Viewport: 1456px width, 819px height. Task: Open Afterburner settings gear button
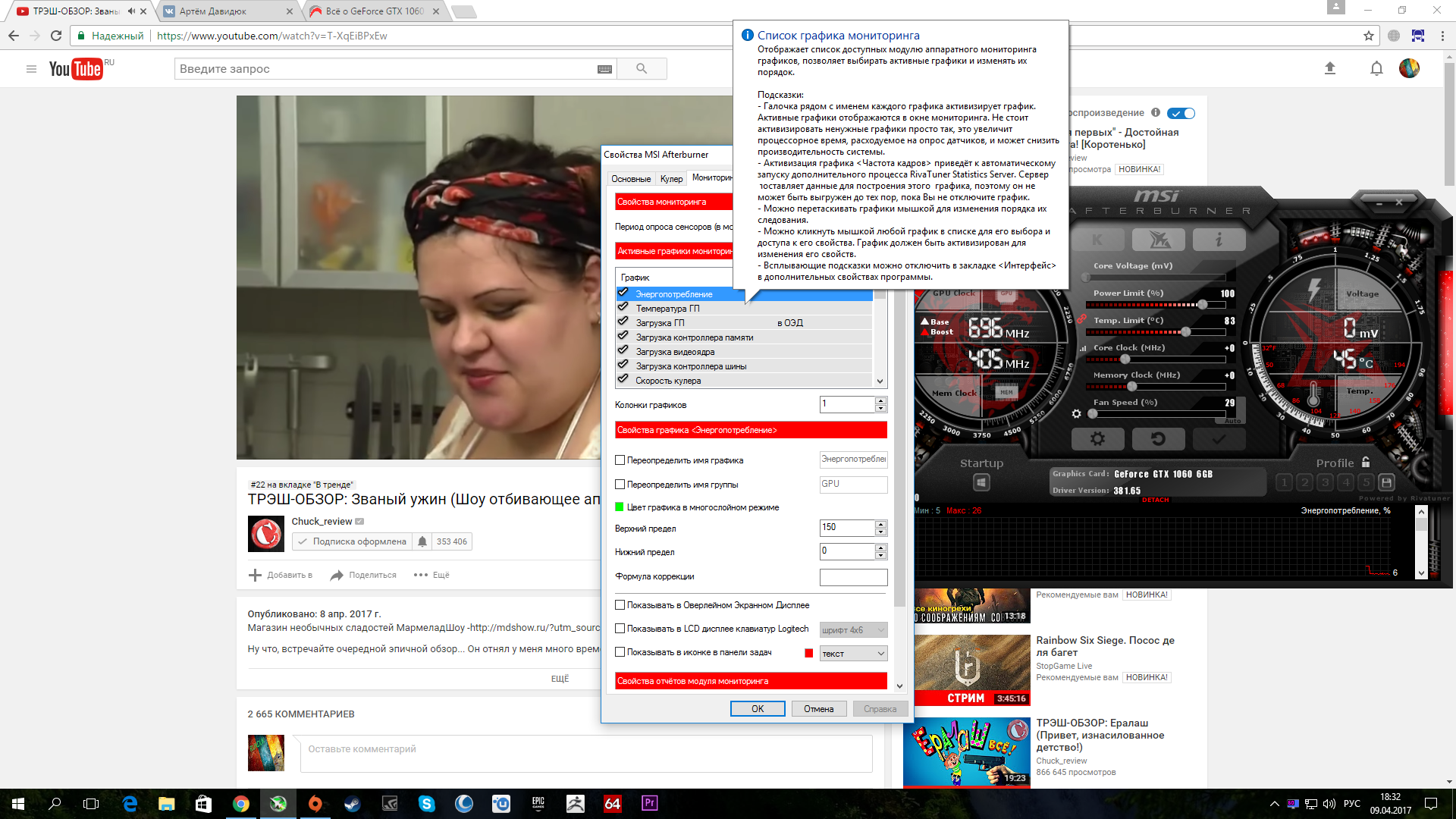point(1097,439)
